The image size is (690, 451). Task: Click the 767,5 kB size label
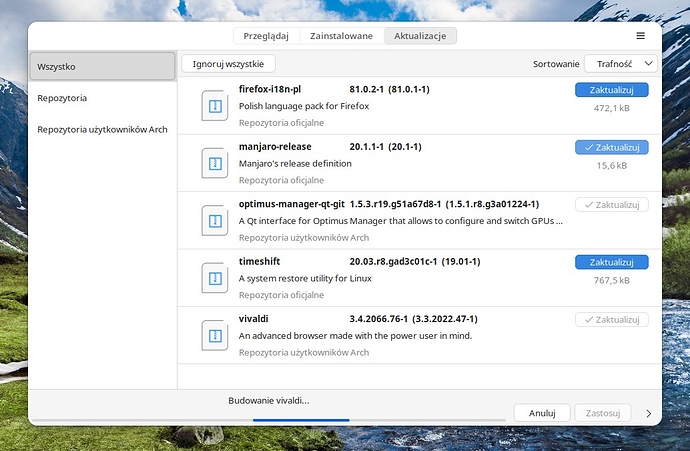pyautogui.click(x=611, y=280)
